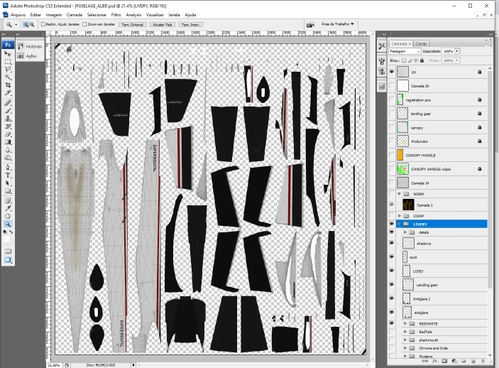The width and height of the screenshot is (499, 368).
Task: Open the Opacidade slider arrow
Action: click(457, 51)
